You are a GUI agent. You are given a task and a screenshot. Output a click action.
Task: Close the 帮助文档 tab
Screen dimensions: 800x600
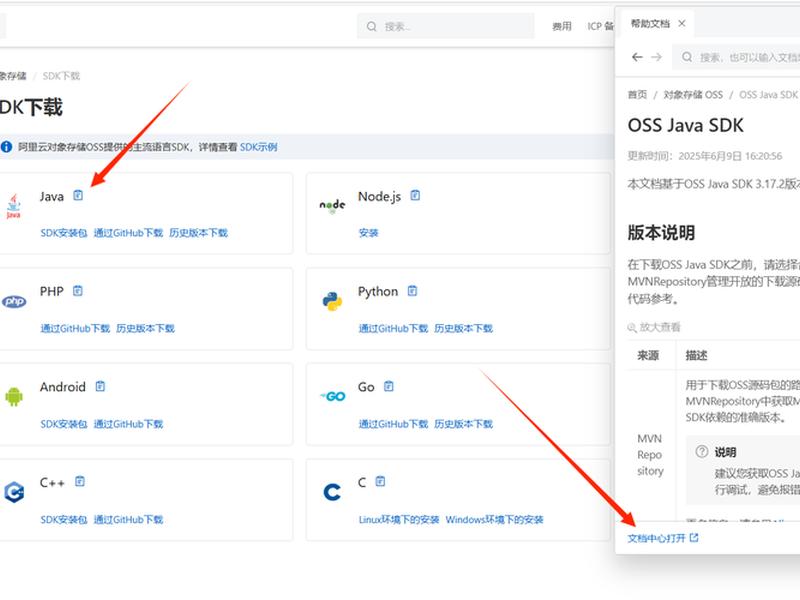(x=682, y=23)
